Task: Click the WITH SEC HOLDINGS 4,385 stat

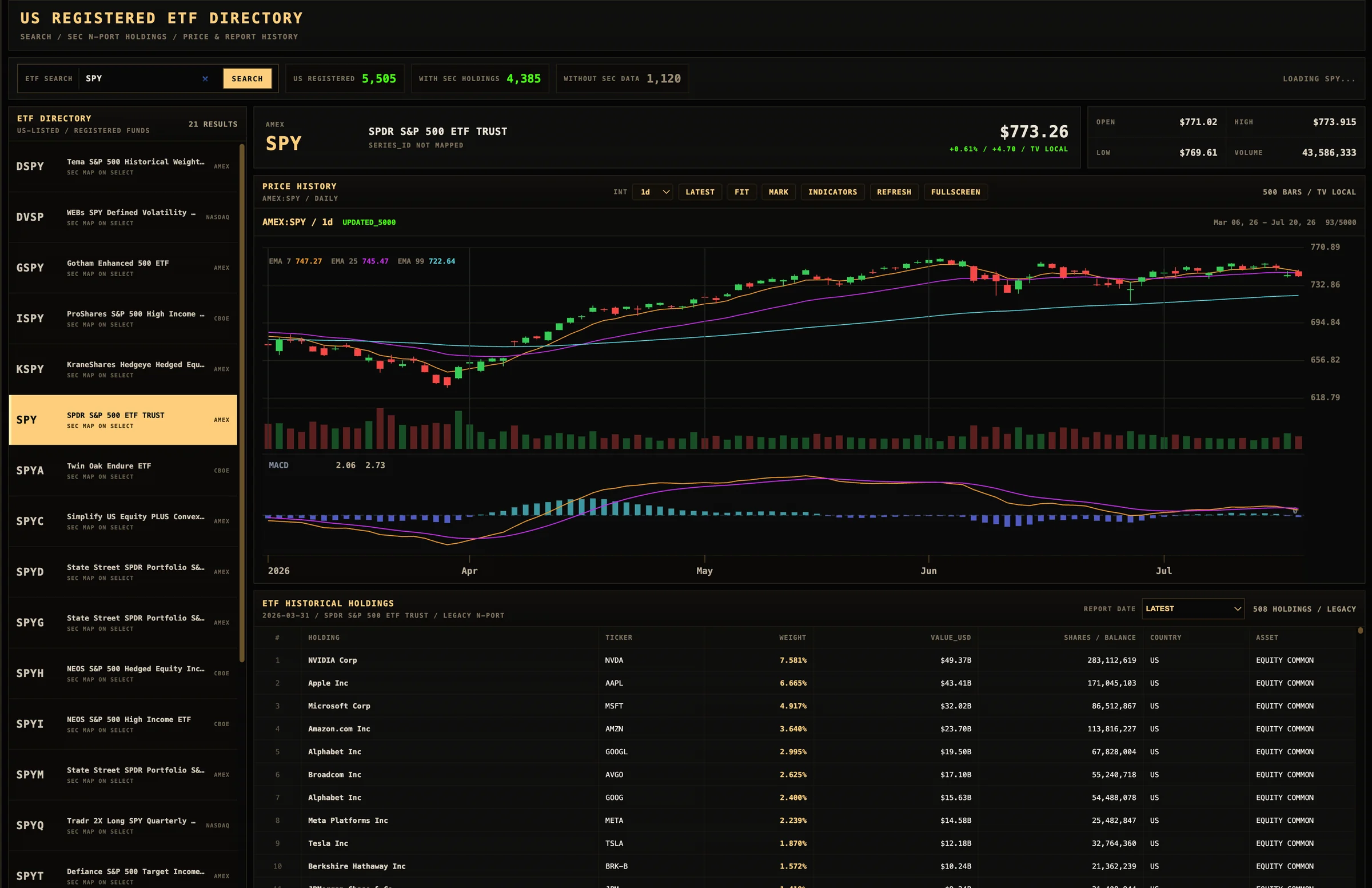Action: (x=480, y=78)
